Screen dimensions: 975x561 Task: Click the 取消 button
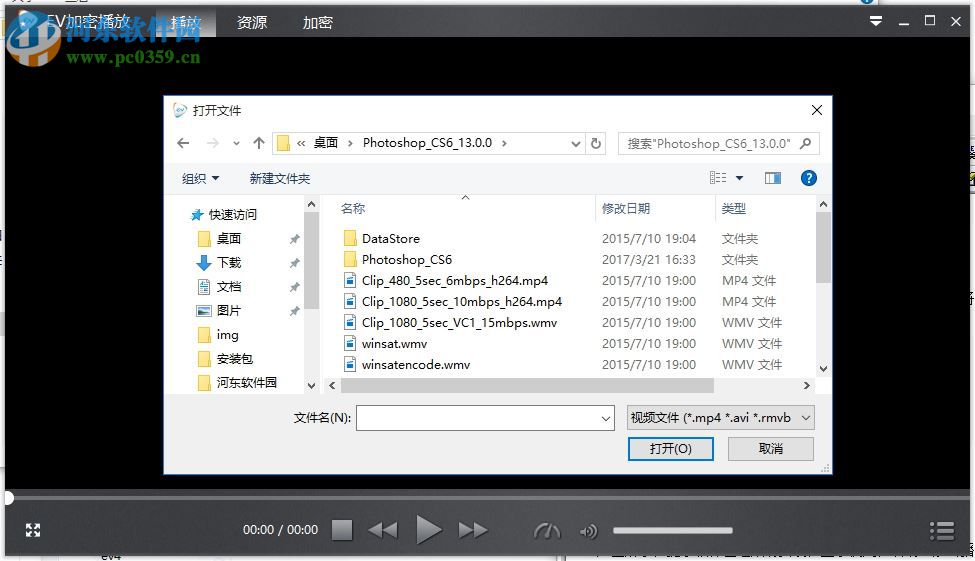(770, 448)
